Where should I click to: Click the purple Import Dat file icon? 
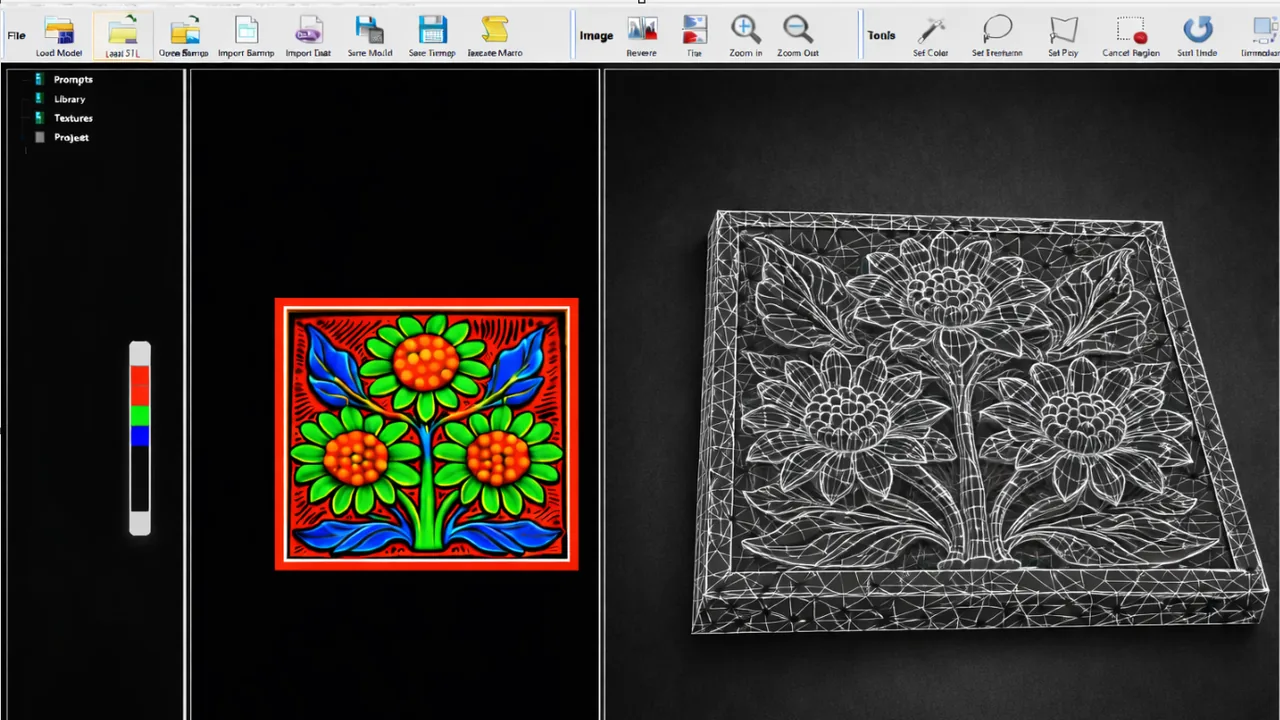click(x=309, y=30)
